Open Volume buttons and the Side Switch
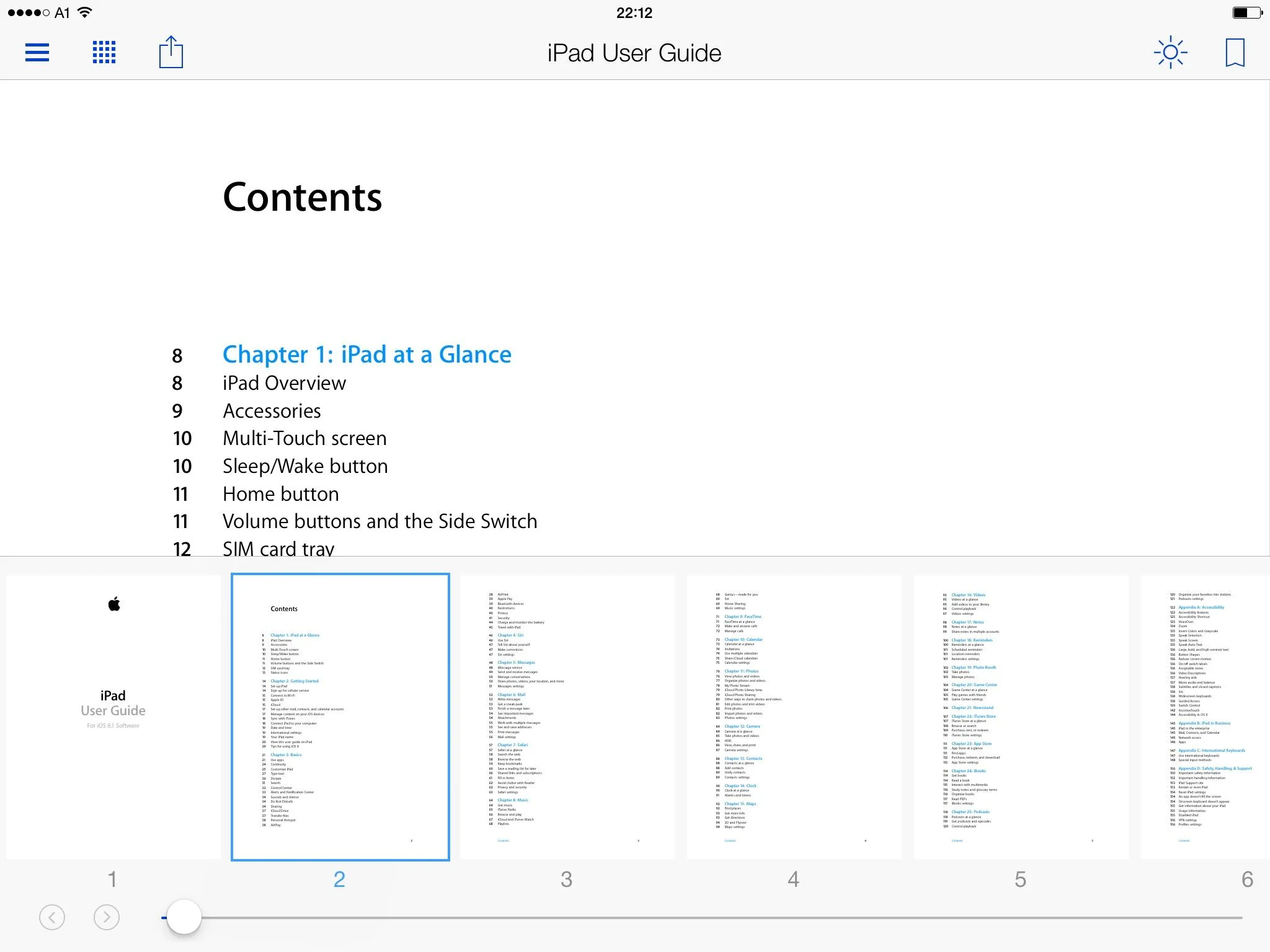Screen dimensions: 1270x952 (380, 521)
